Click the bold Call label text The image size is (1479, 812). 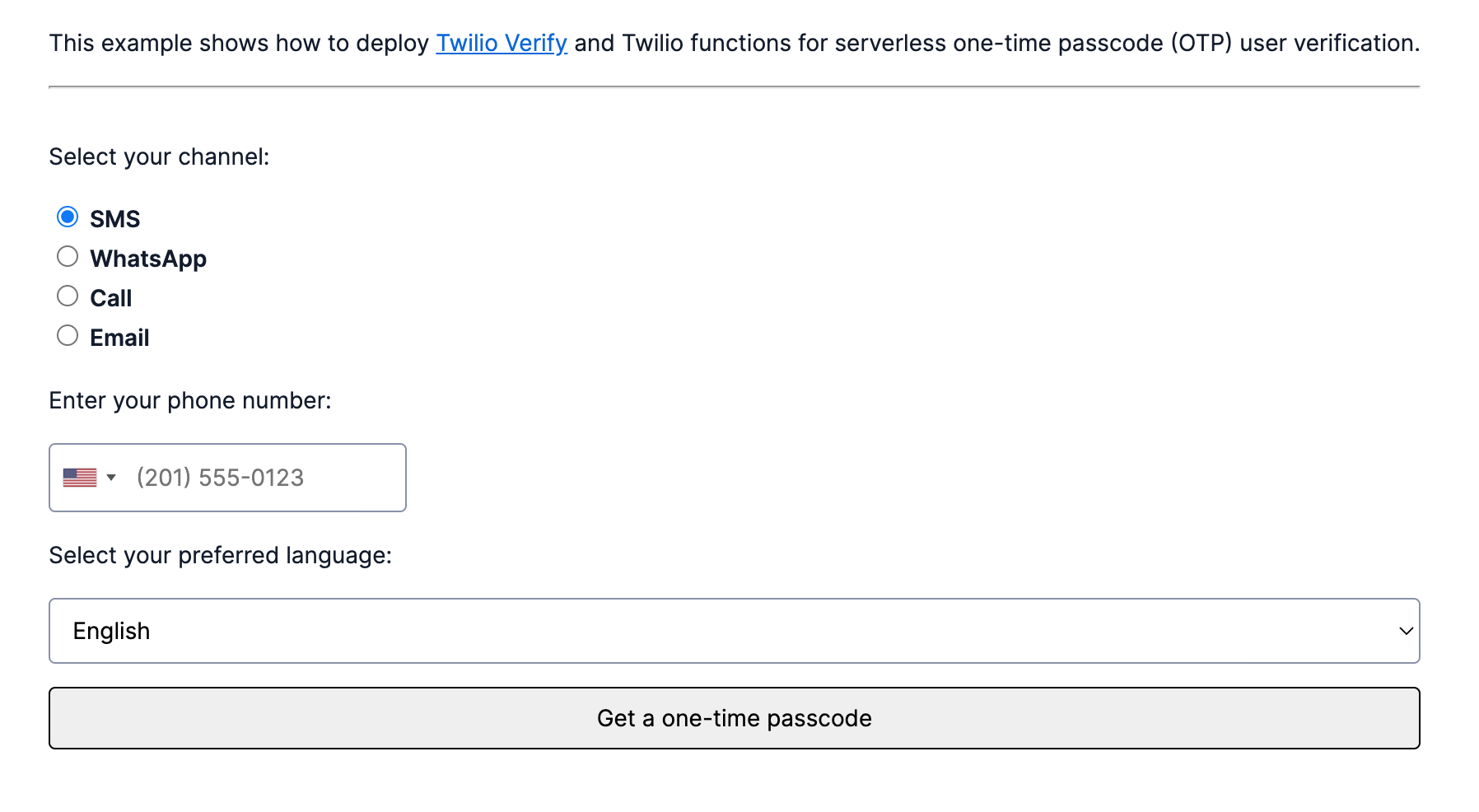[111, 298]
